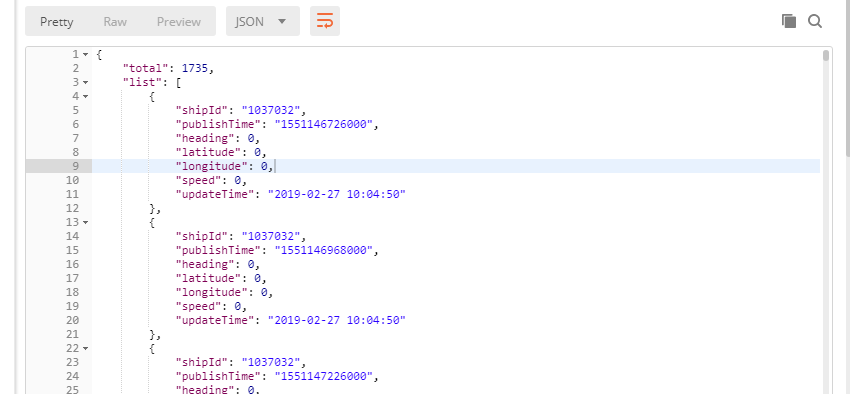
Task: Collapse the object starting at line 22
Action: (x=85, y=348)
